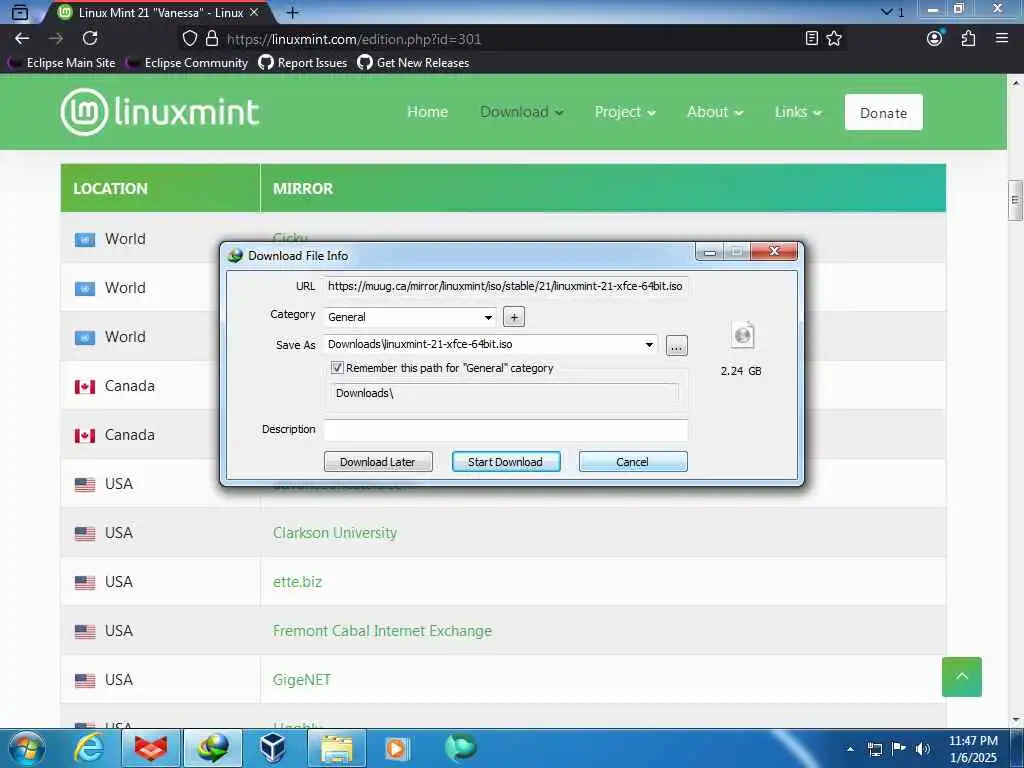1024x768 pixels.
Task: Open the Firefox account icon
Action: (x=935, y=38)
